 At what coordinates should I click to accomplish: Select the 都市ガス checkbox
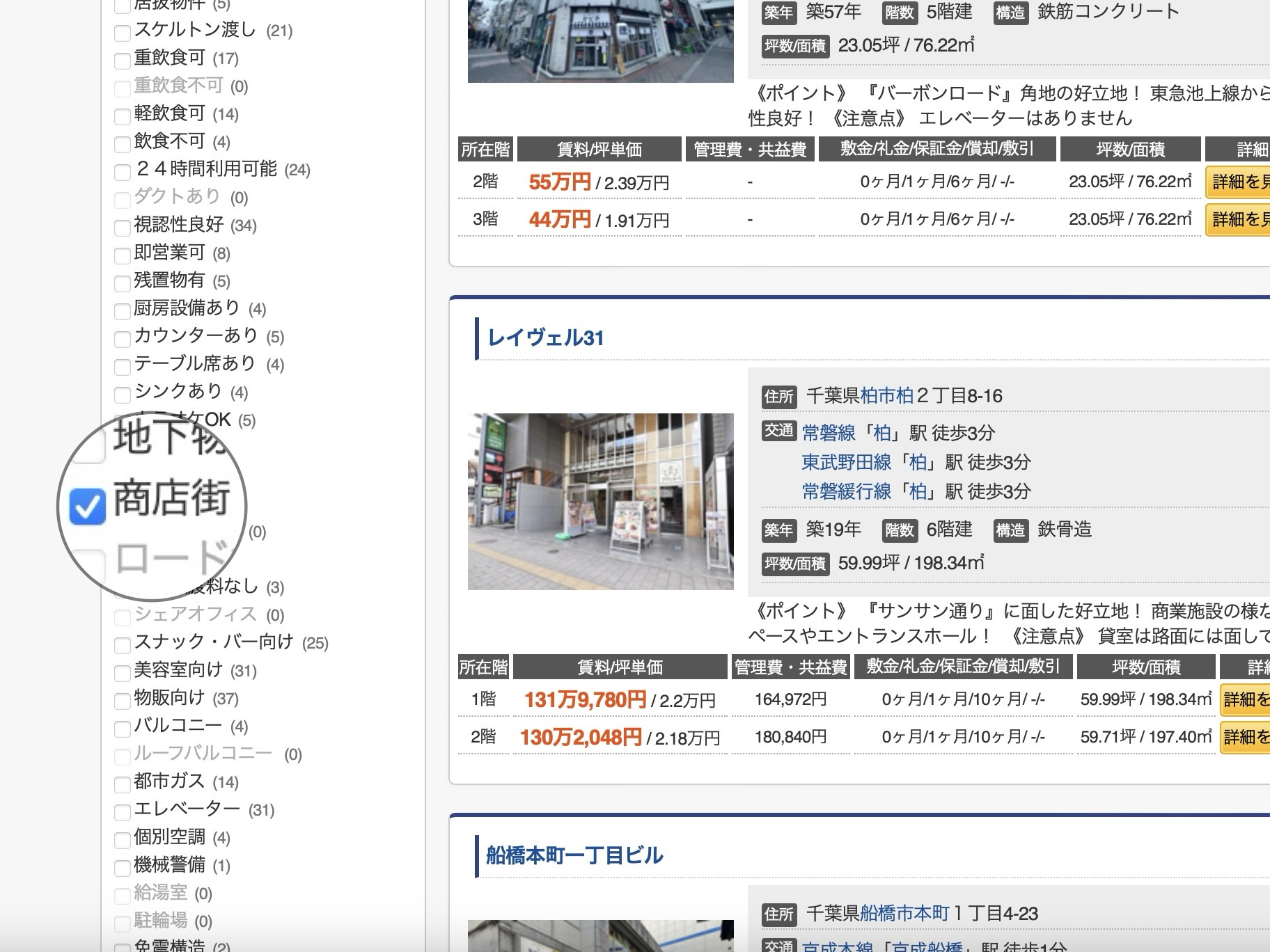[x=123, y=784]
